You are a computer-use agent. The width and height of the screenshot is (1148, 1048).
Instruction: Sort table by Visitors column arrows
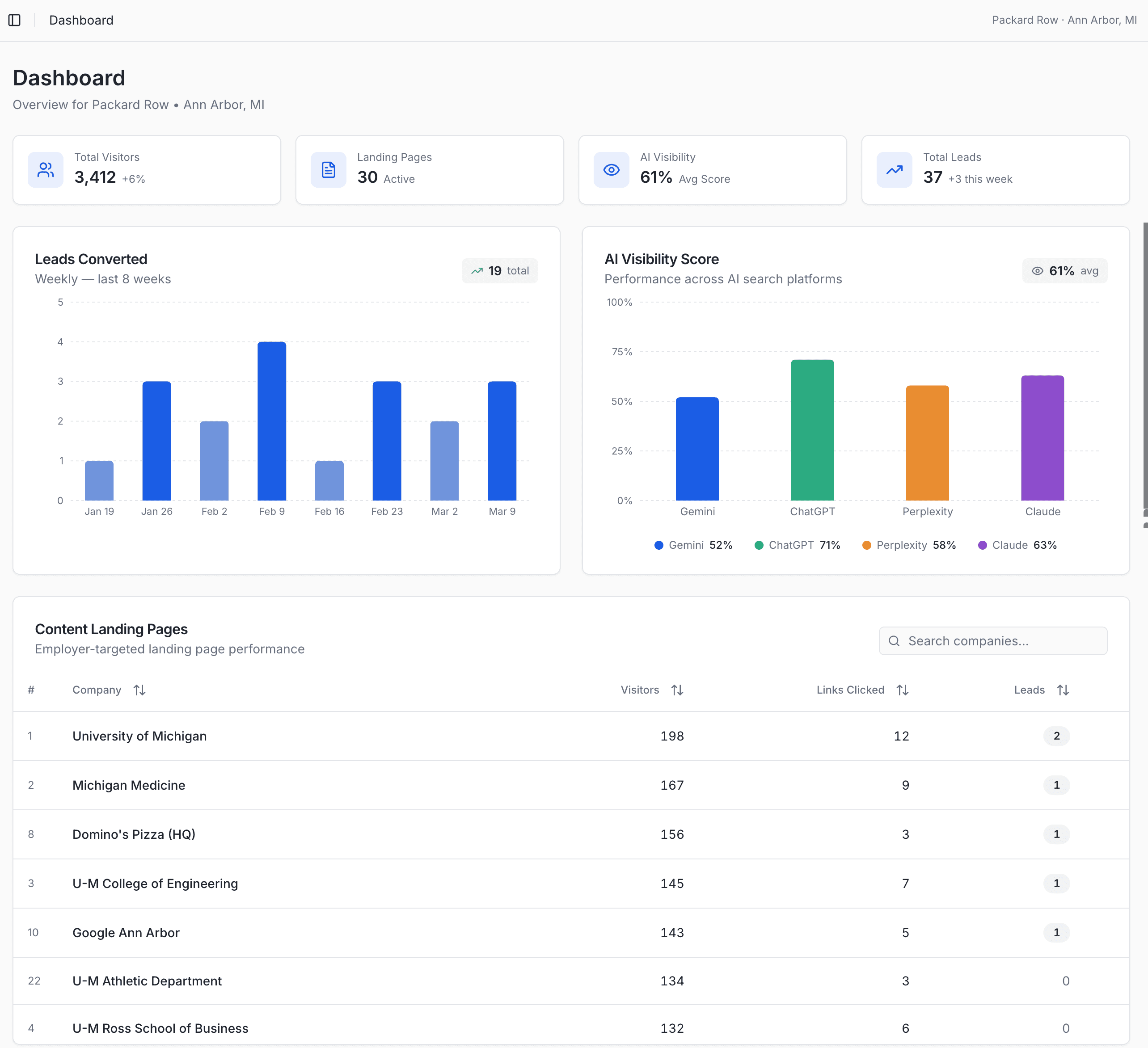point(677,690)
